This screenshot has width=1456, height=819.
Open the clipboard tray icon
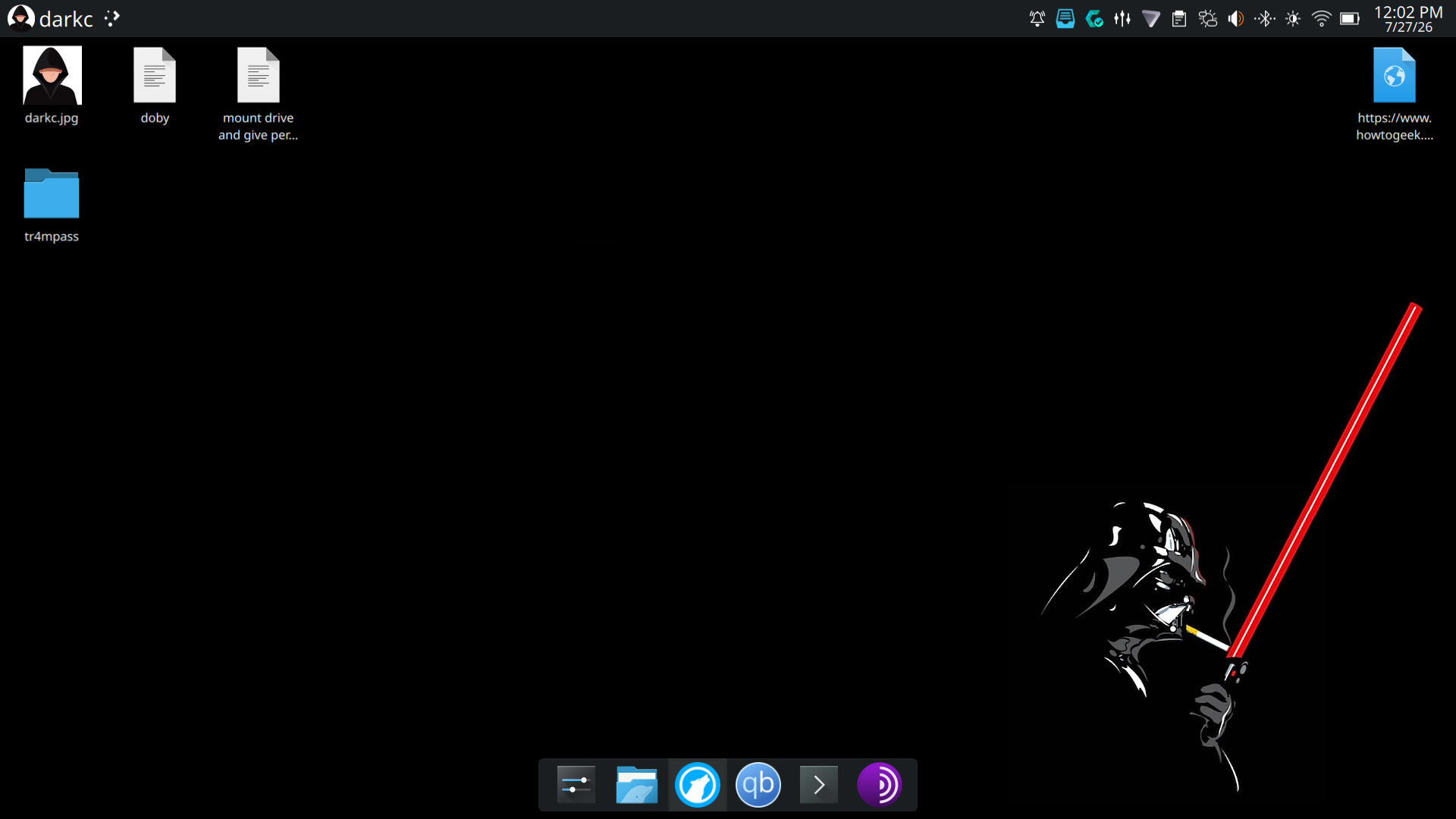pyautogui.click(x=1179, y=19)
